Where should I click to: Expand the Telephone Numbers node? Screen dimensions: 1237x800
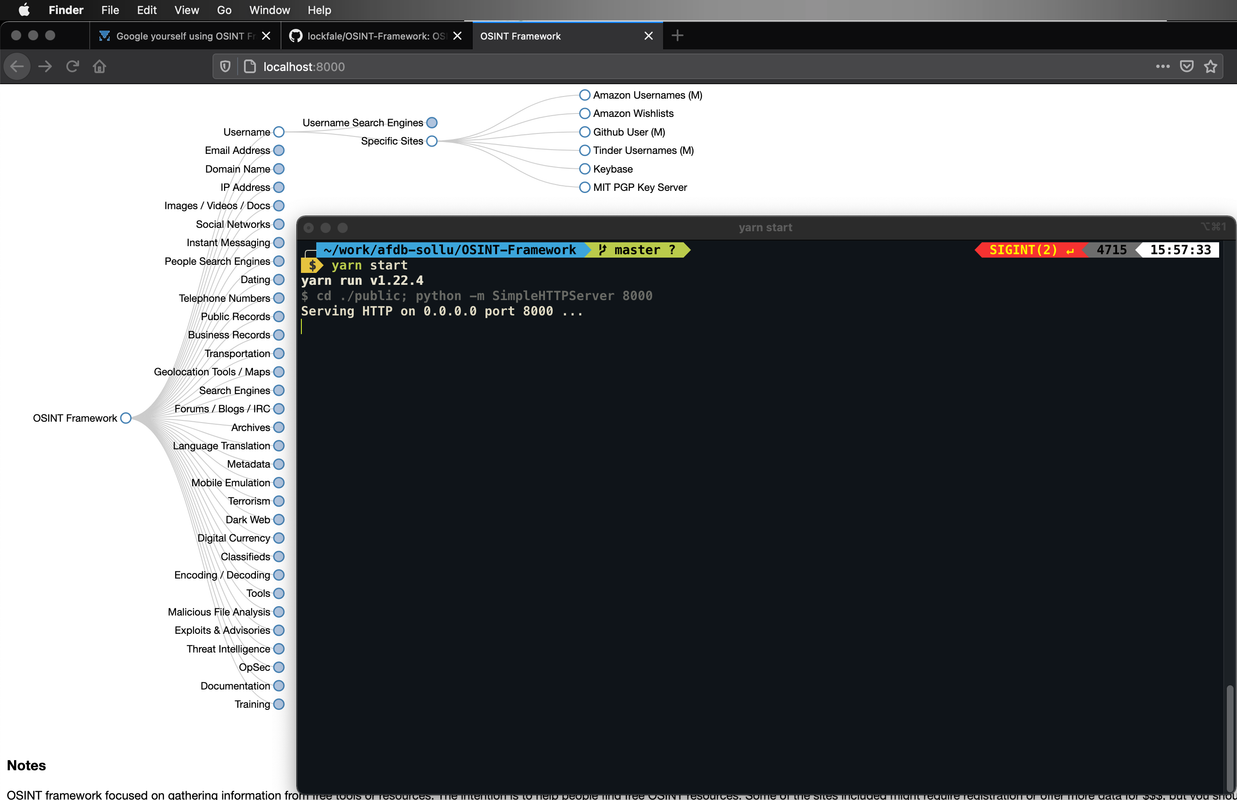279,298
